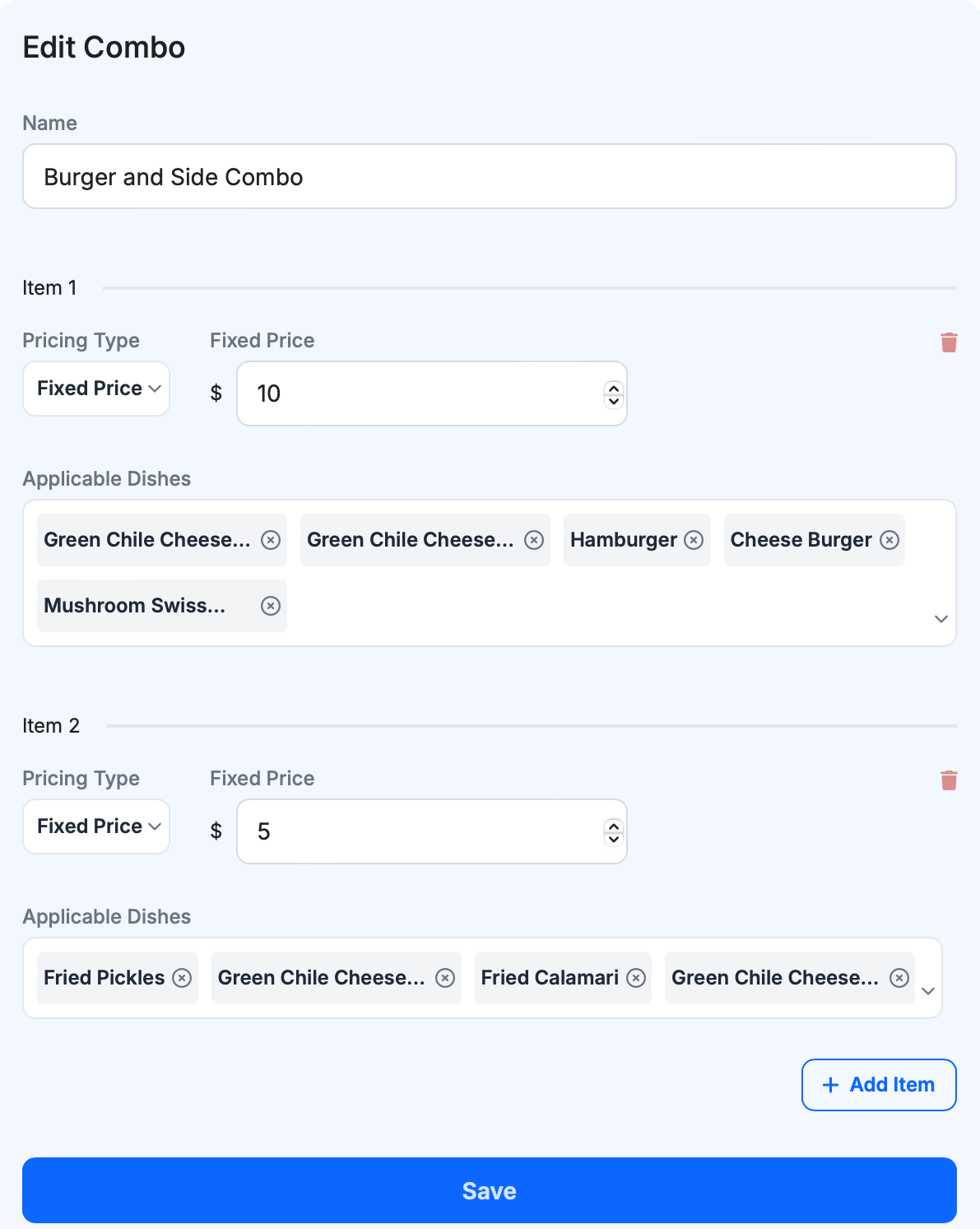
Task: Open Item 1 Pricing Type dropdown
Action: [96, 389]
